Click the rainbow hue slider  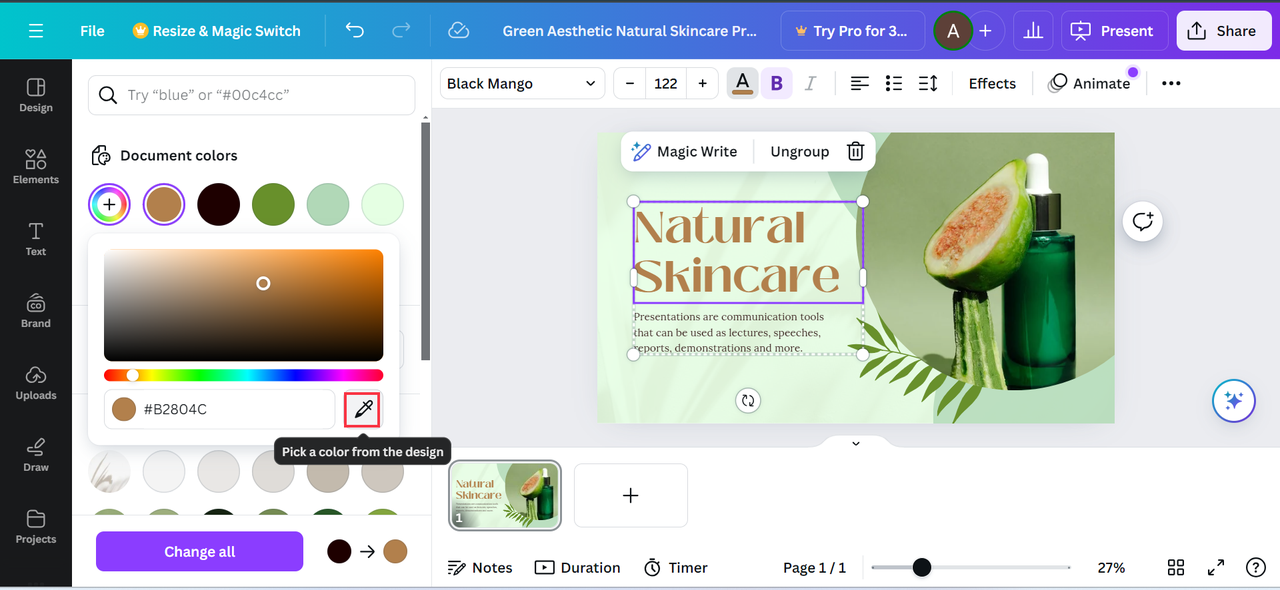click(x=243, y=375)
